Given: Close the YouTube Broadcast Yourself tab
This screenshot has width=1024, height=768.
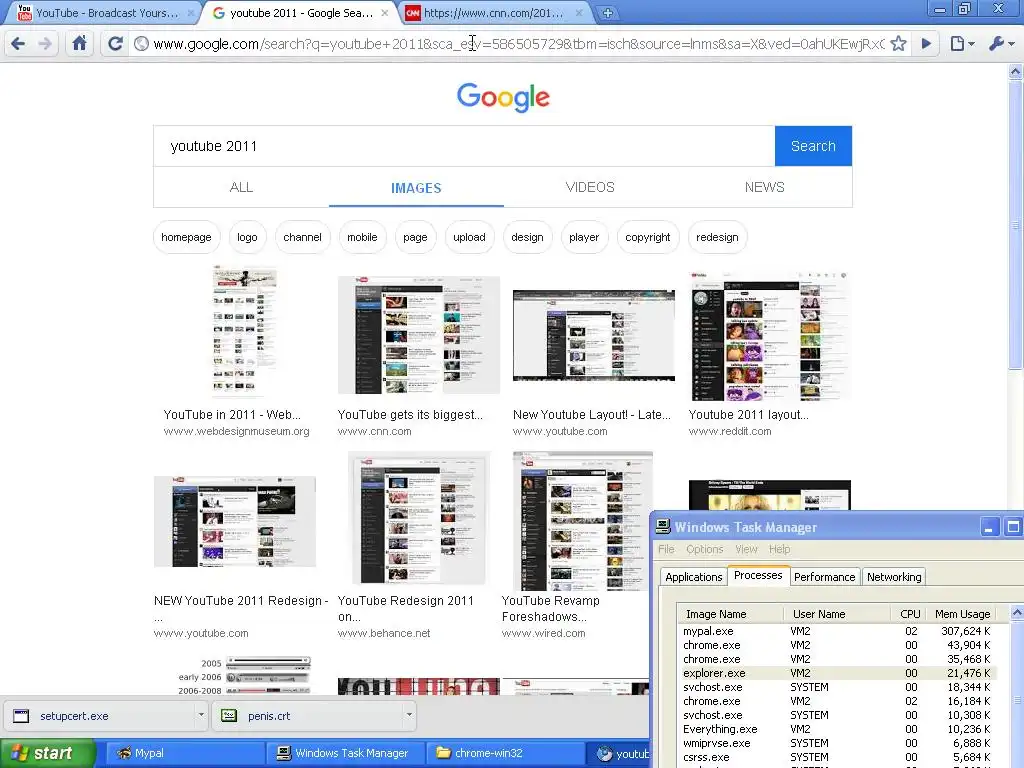Looking at the screenshot, I should (x=191, y=12).
